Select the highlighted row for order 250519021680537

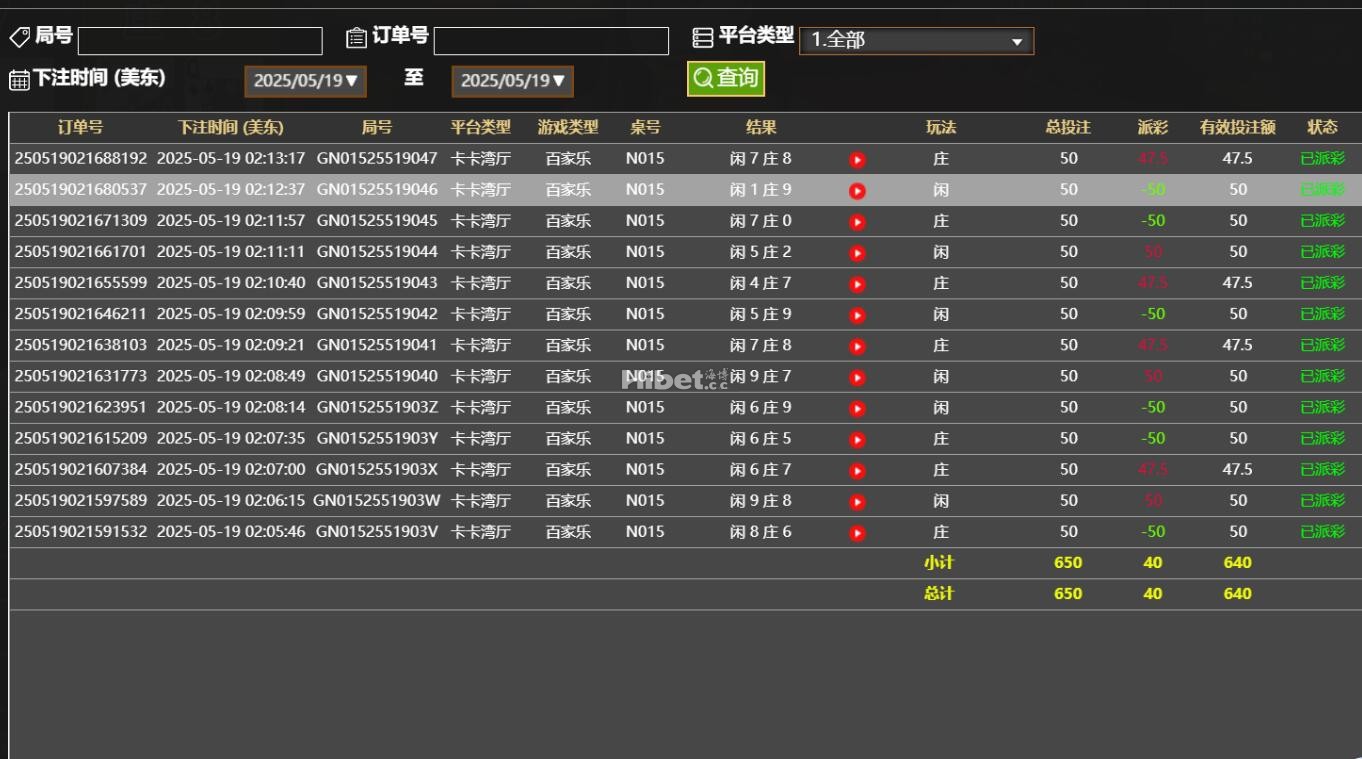coord(400,189)
